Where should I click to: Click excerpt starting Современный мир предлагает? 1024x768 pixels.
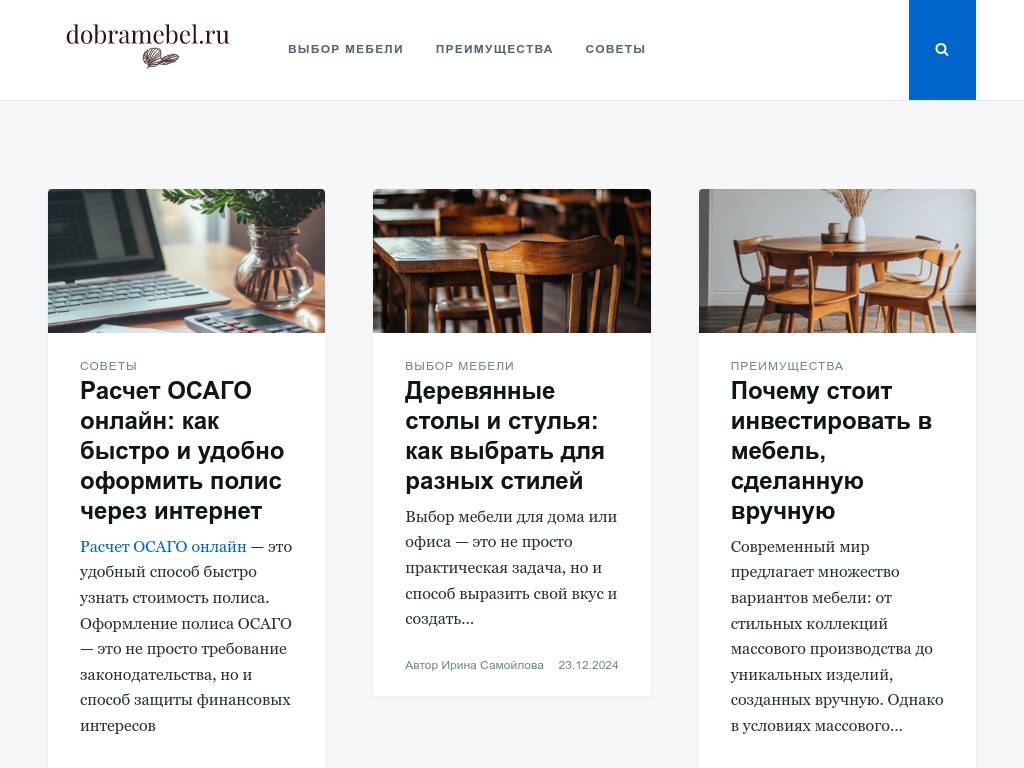837,635
